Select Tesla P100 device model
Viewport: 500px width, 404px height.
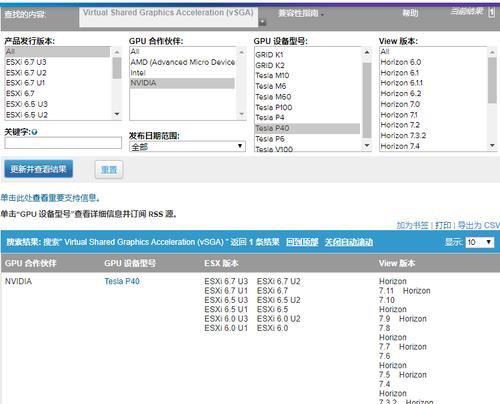coord(307,107)
